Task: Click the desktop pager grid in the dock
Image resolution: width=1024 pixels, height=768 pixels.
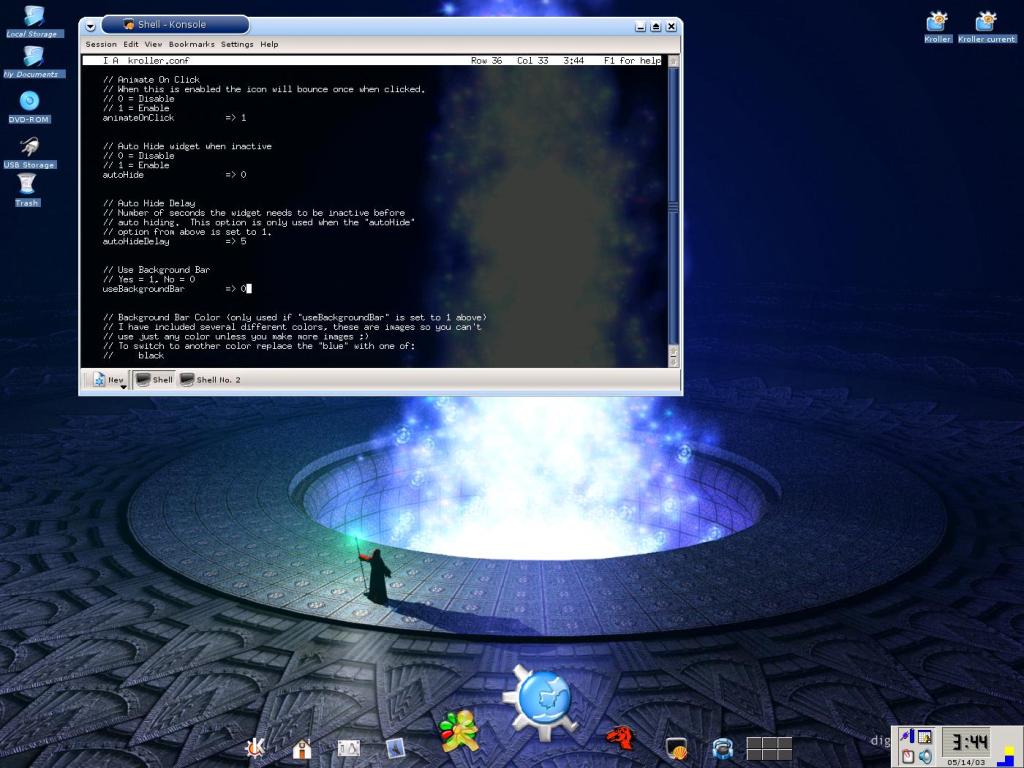Action: point(769,748)
